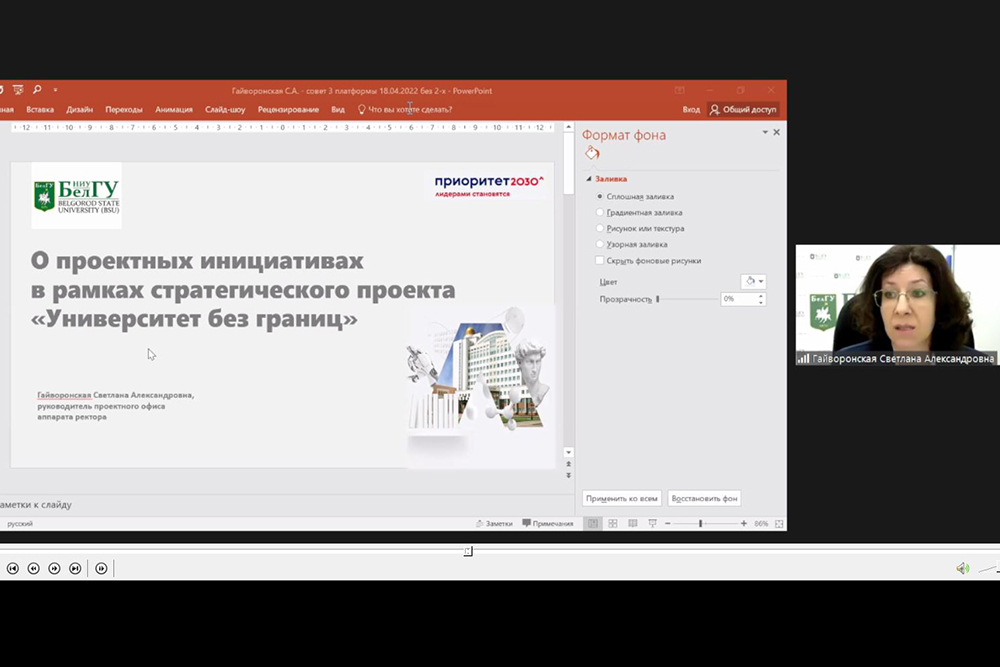Select Градиентная заливка radio option
Image resolution: width=1000 pixels, height=667 pixels.
coord(600,212)
